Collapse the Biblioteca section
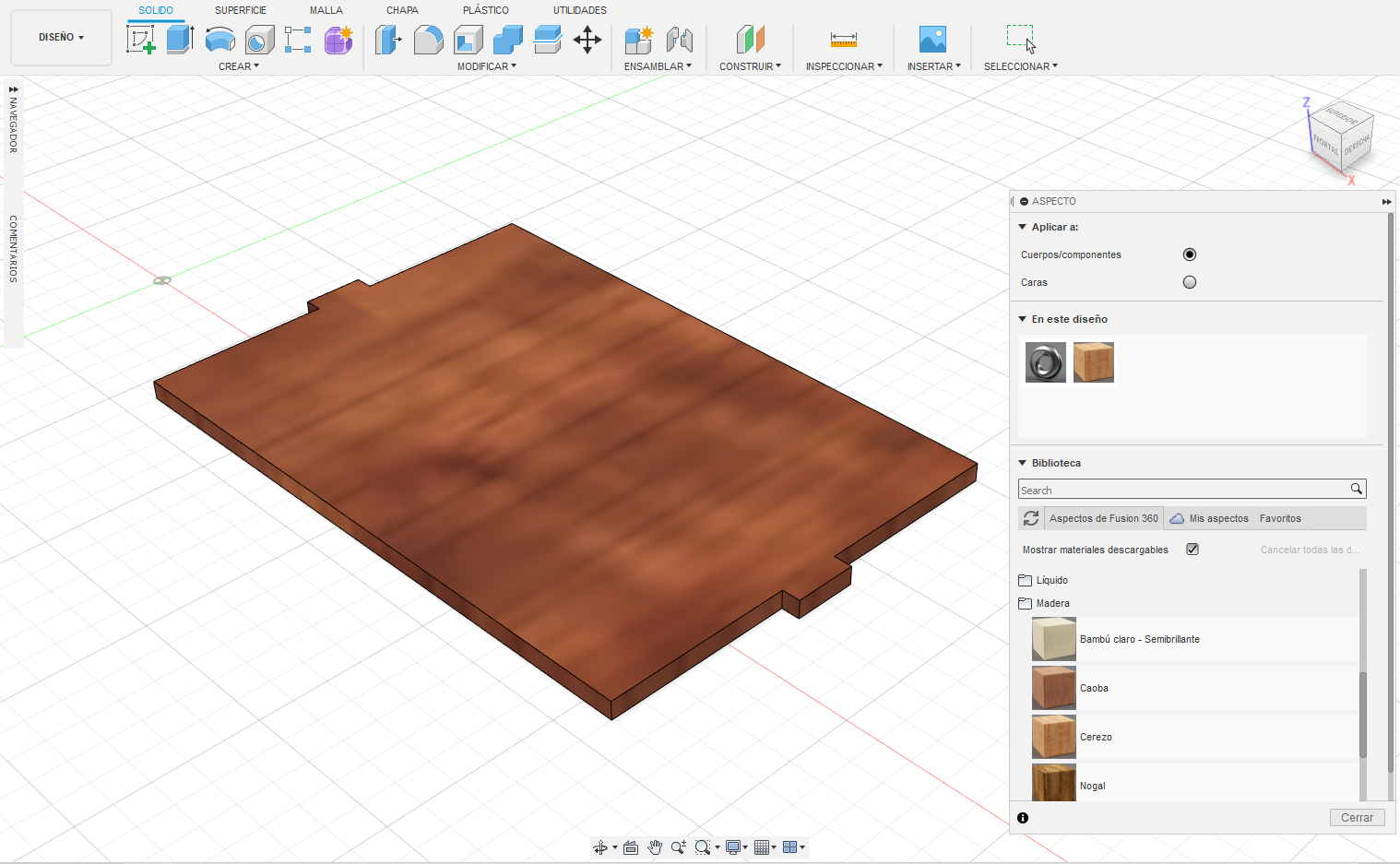The height and width of the screenshot is (864, 1400). [x=1022, y=463]
